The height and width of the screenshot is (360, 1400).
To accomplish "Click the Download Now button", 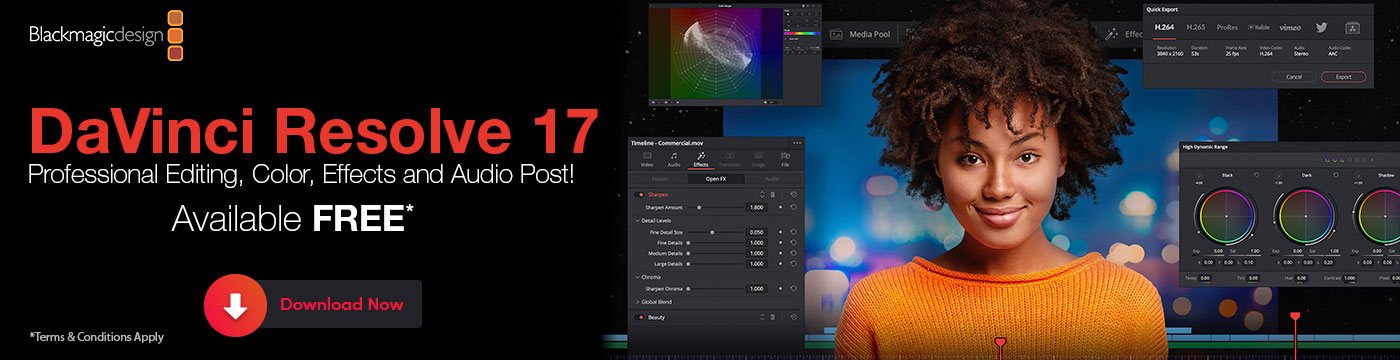I will (313, 305).
